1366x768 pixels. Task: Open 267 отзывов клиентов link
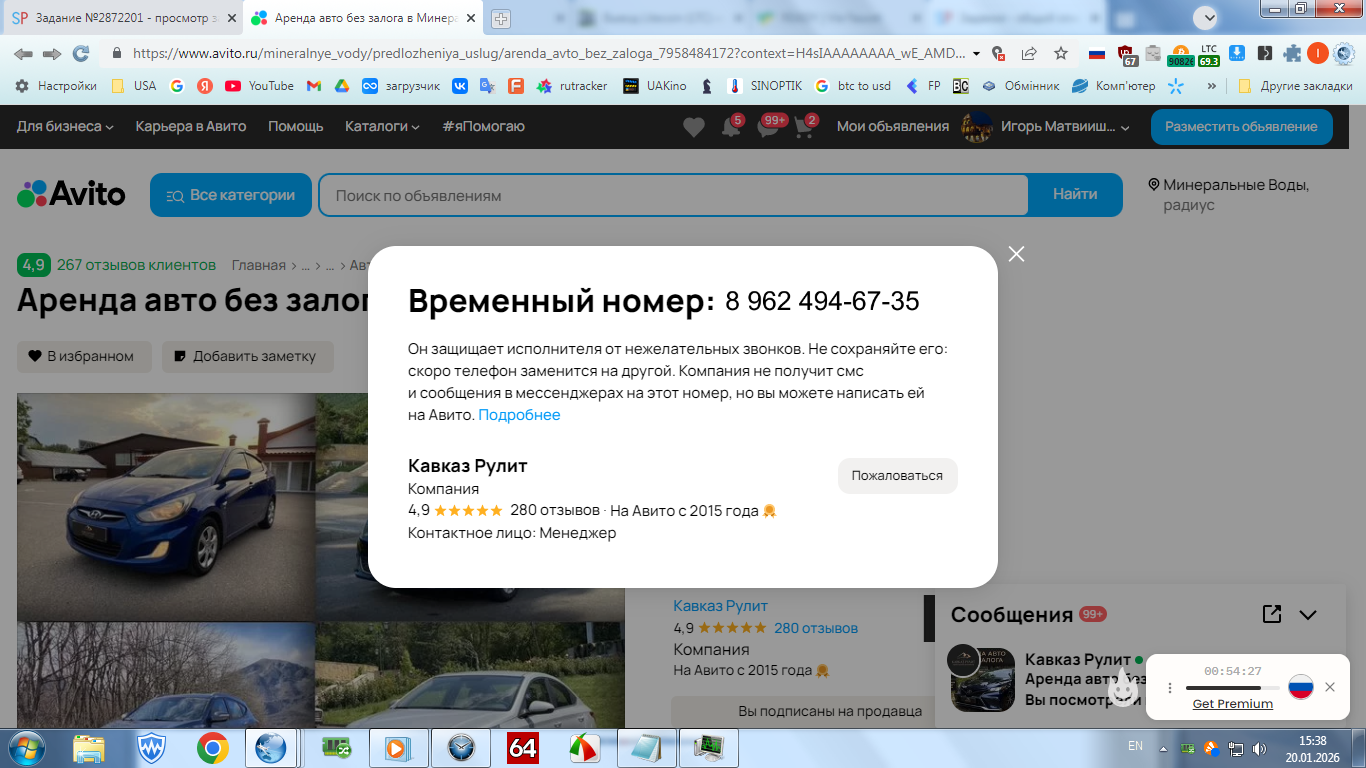tap(136, 265)
